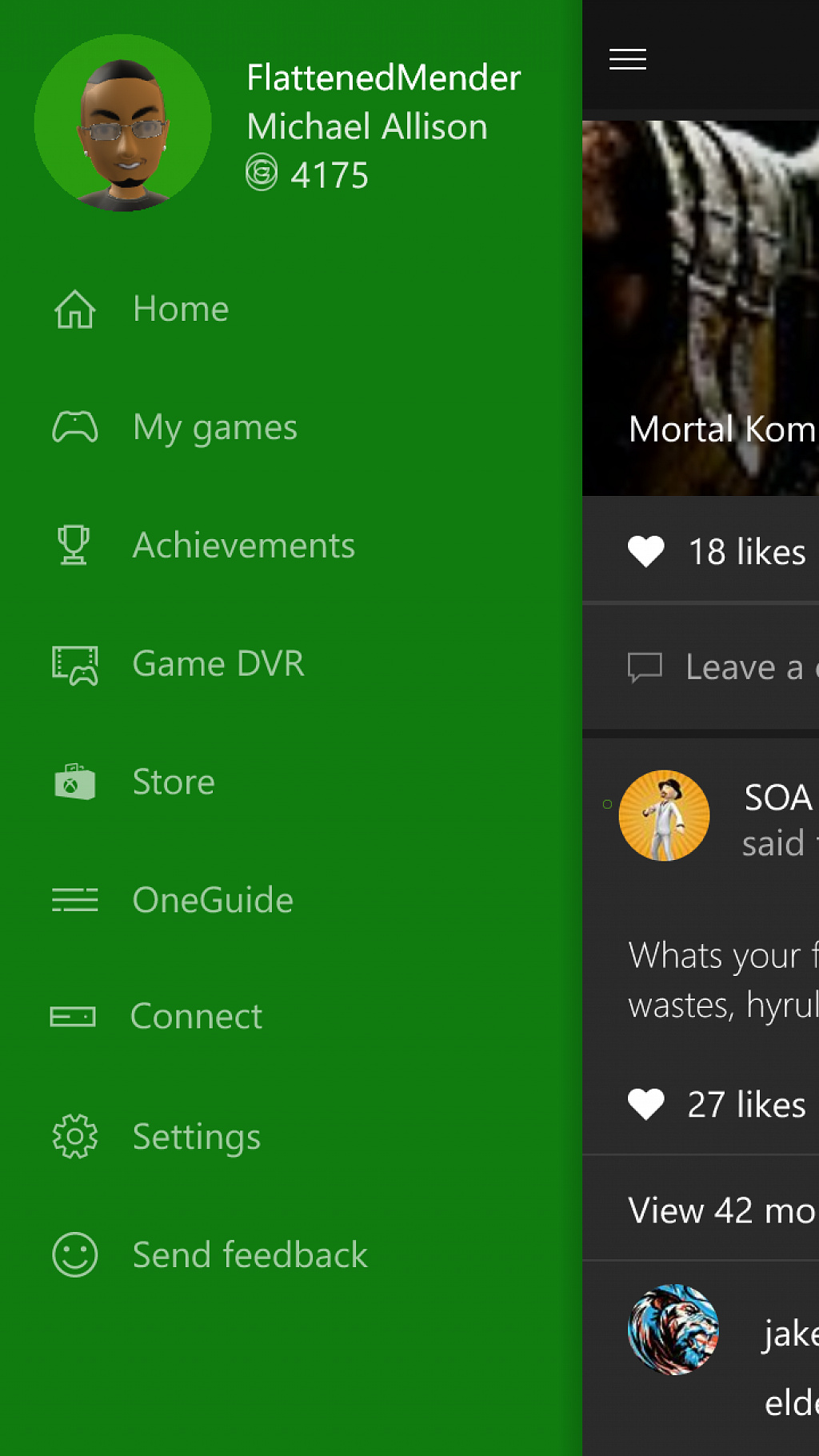This screenshot has width=819, height=1456.
Task: Tap the Achievements trophy icon
Action: click(74, 545)
